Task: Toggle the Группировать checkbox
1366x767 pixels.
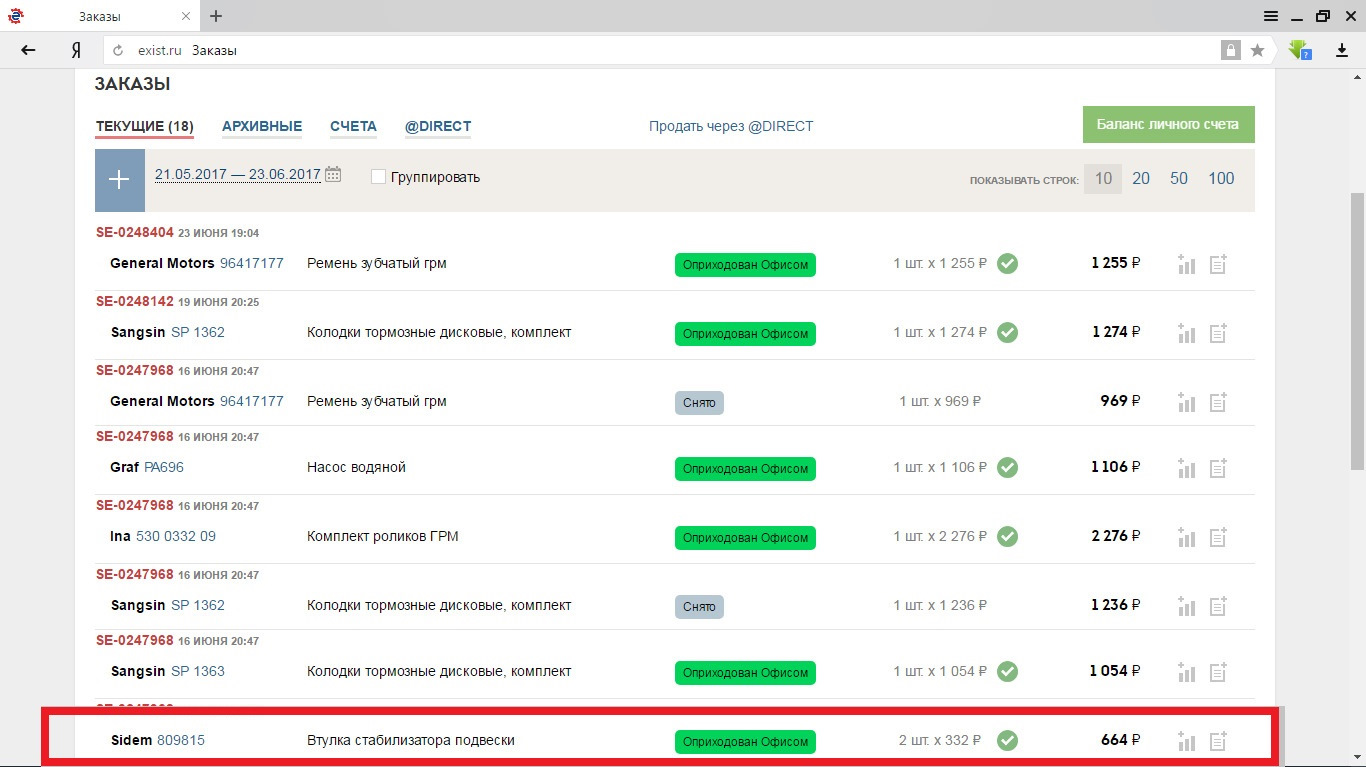Action: point(378,176)
